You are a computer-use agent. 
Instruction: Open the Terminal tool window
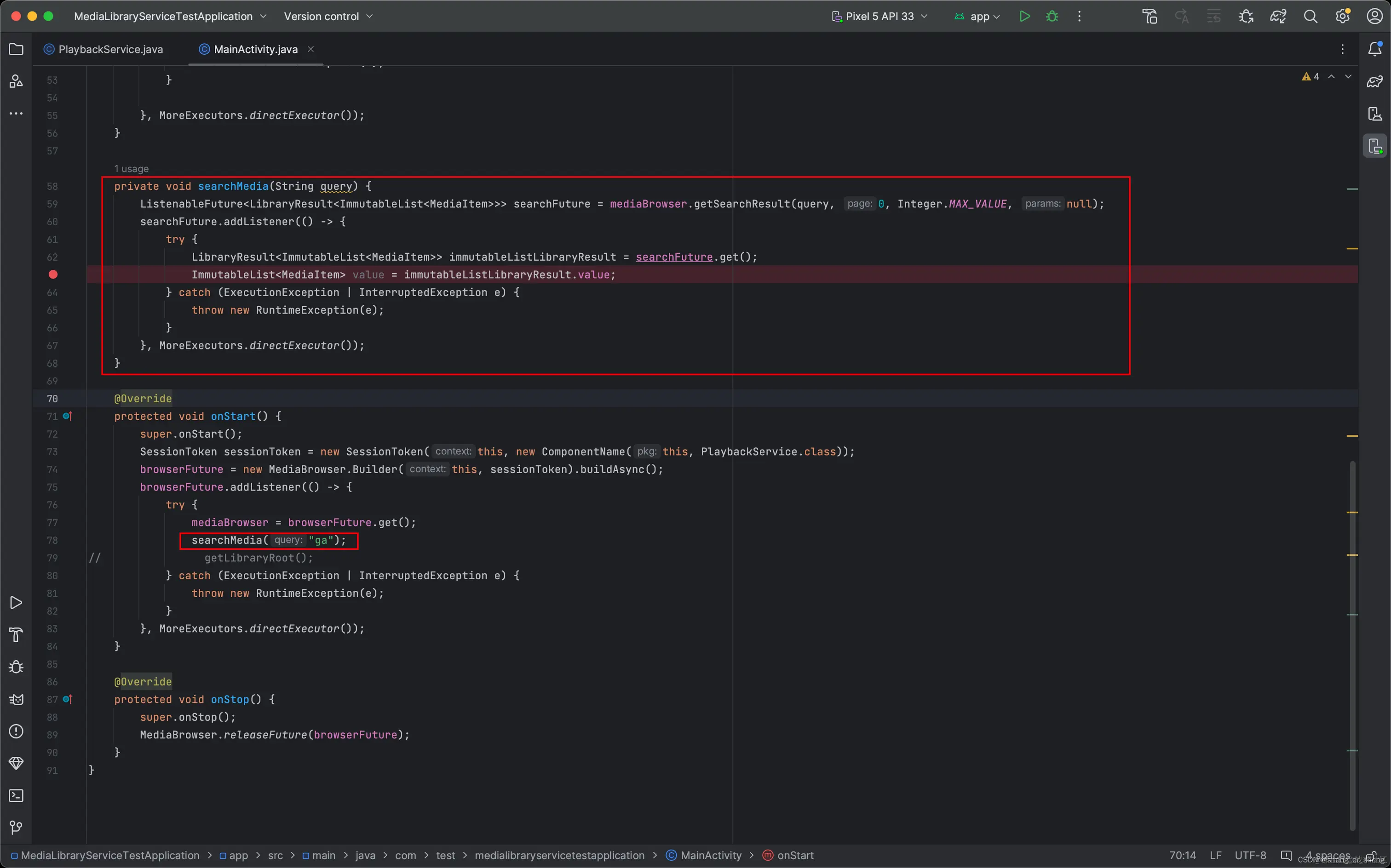tap(16, 796)
